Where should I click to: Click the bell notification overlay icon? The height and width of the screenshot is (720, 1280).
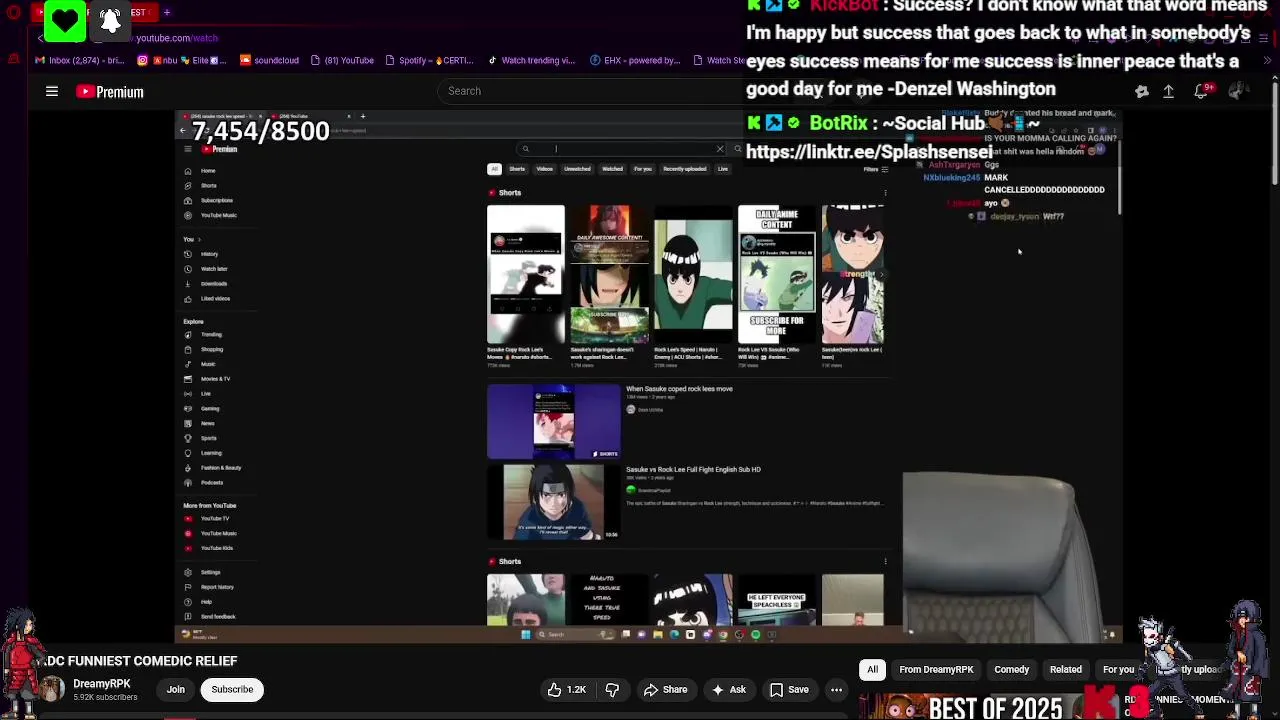(x=111, y=21)
